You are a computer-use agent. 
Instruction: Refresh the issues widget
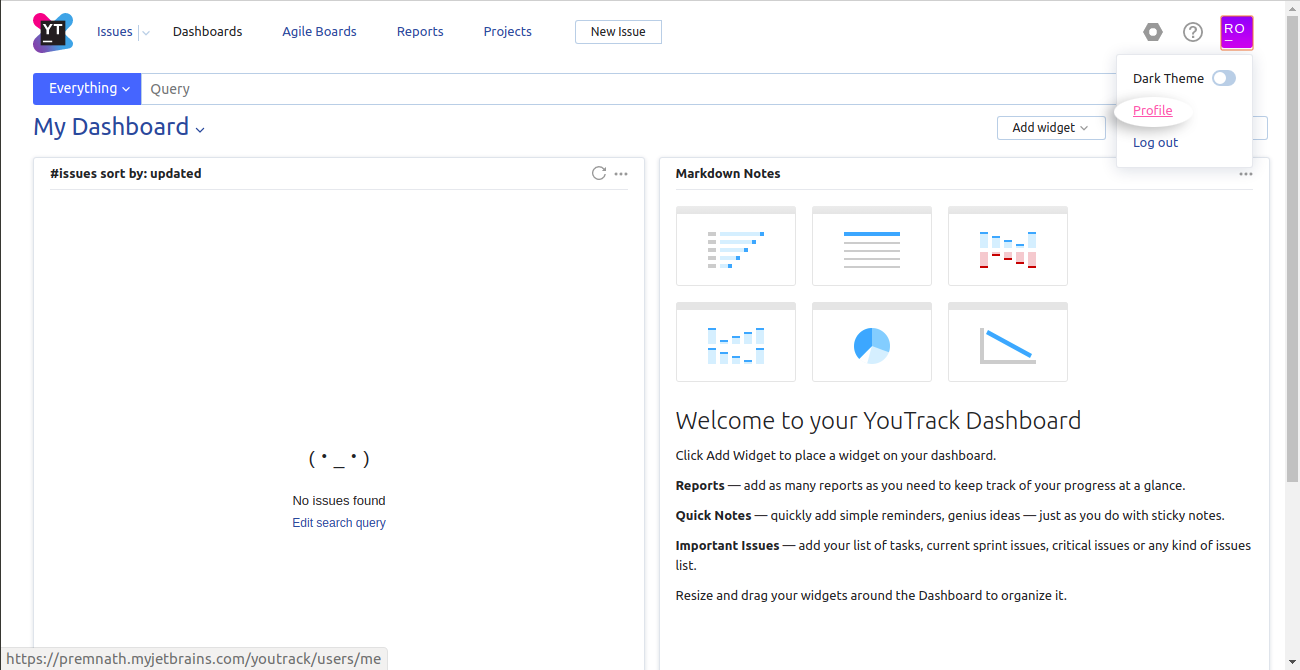(599, 173)
